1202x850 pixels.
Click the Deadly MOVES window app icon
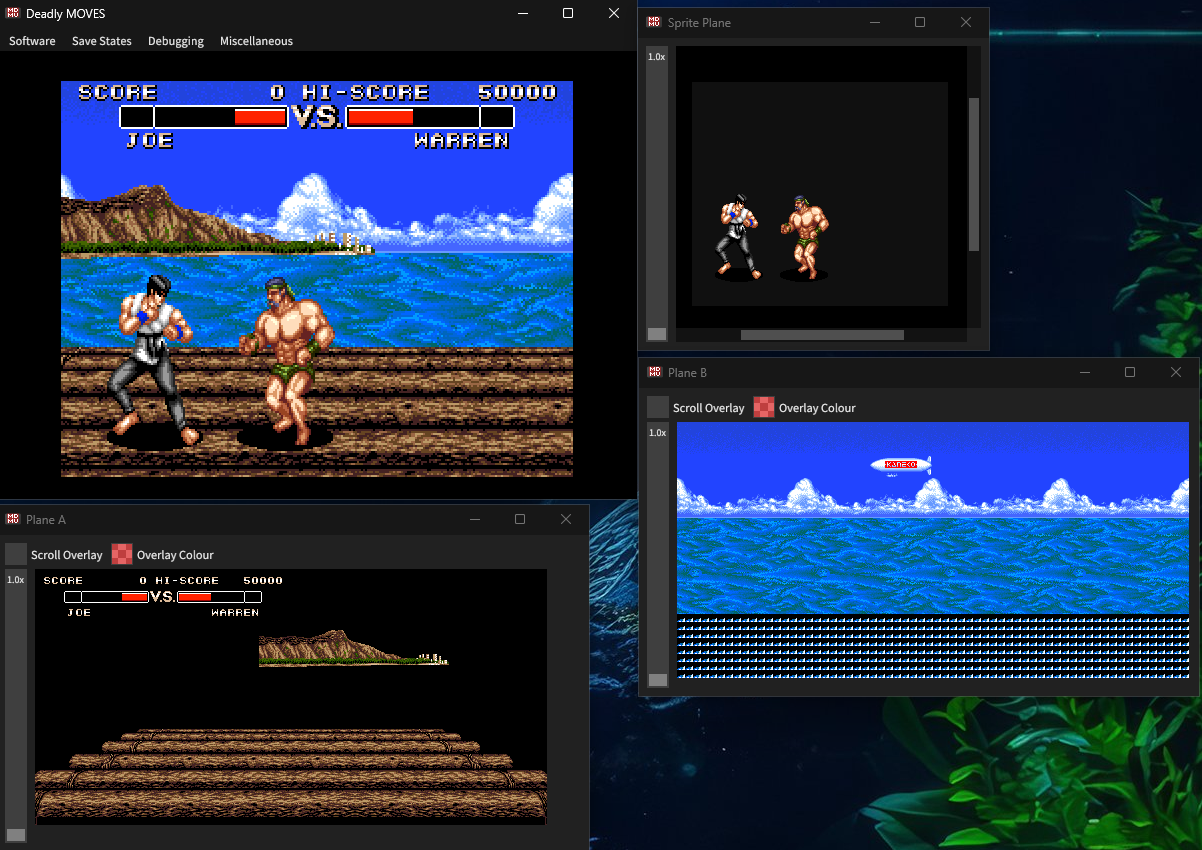click(12, 14)
